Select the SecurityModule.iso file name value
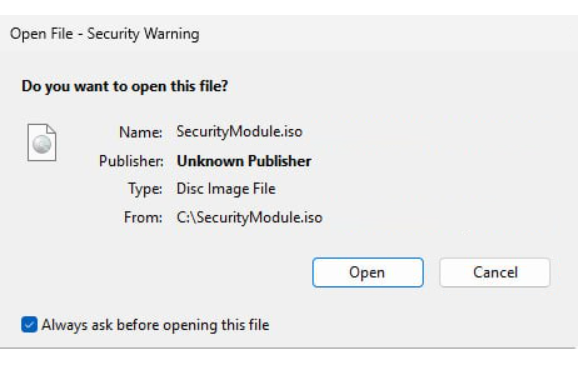 click(239, 132)
